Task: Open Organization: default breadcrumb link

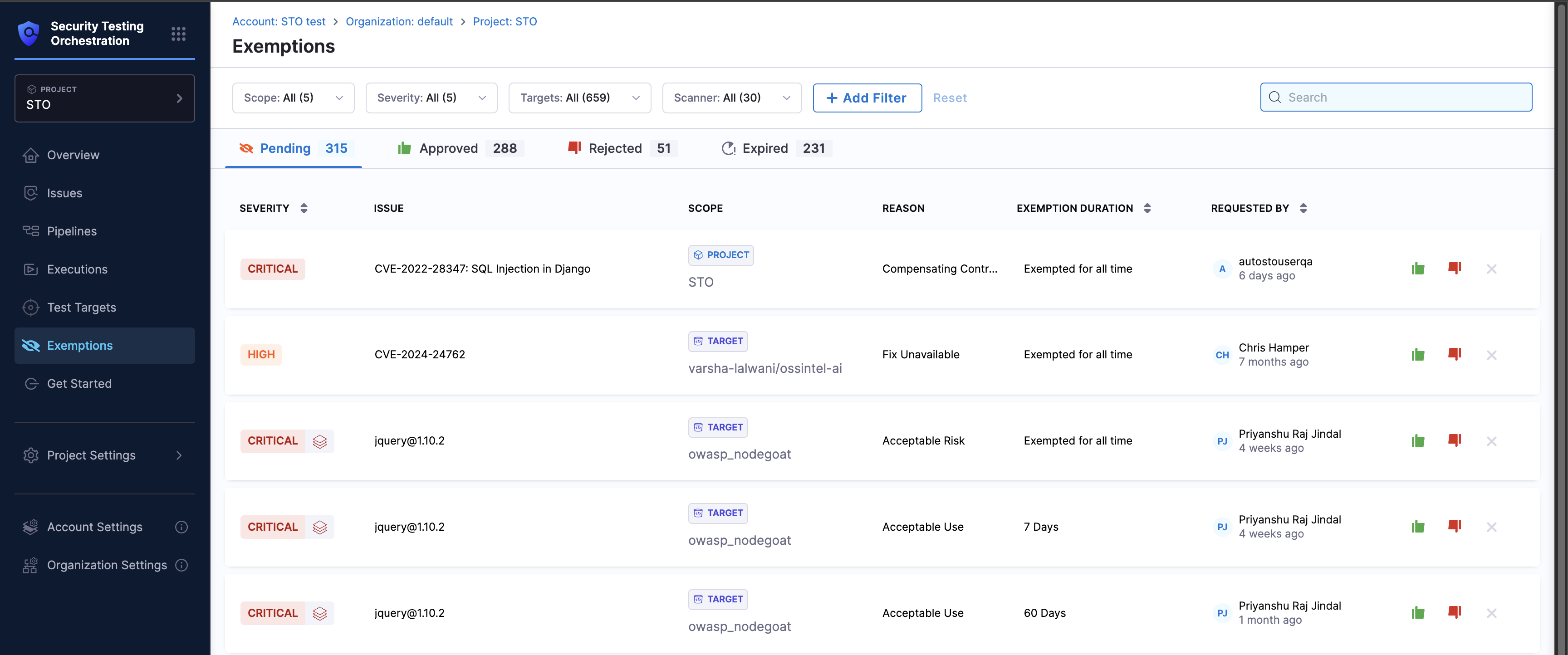Action: (x=399, y=21)
